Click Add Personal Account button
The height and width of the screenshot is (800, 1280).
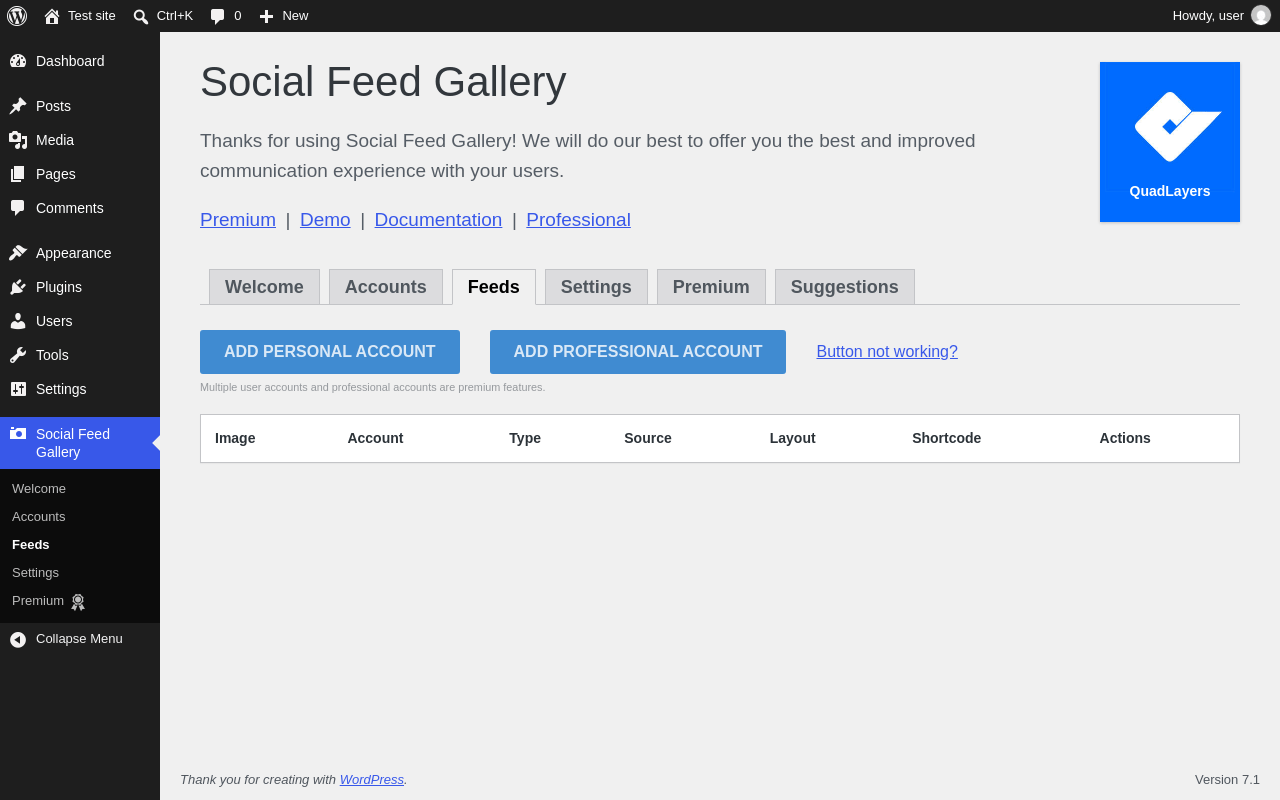point(330,352)
